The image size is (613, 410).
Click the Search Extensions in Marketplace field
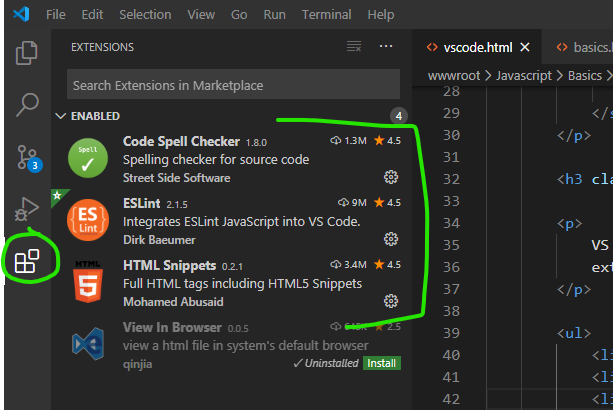(x=233, y=85)
